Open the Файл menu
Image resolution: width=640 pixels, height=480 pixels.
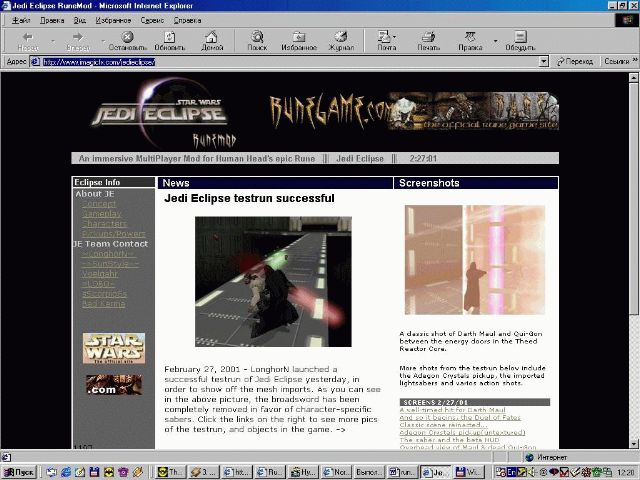point(21,20)
